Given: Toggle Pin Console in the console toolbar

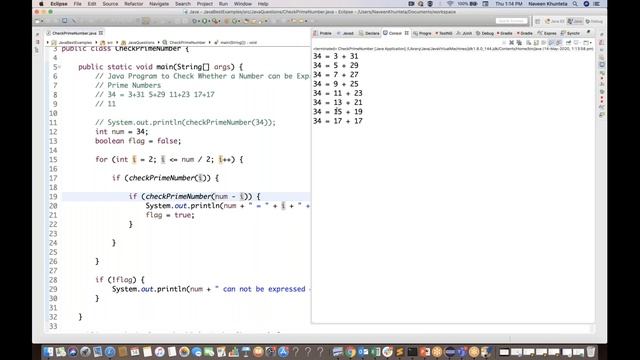Looking at the screenshot, I should (568, 42).
